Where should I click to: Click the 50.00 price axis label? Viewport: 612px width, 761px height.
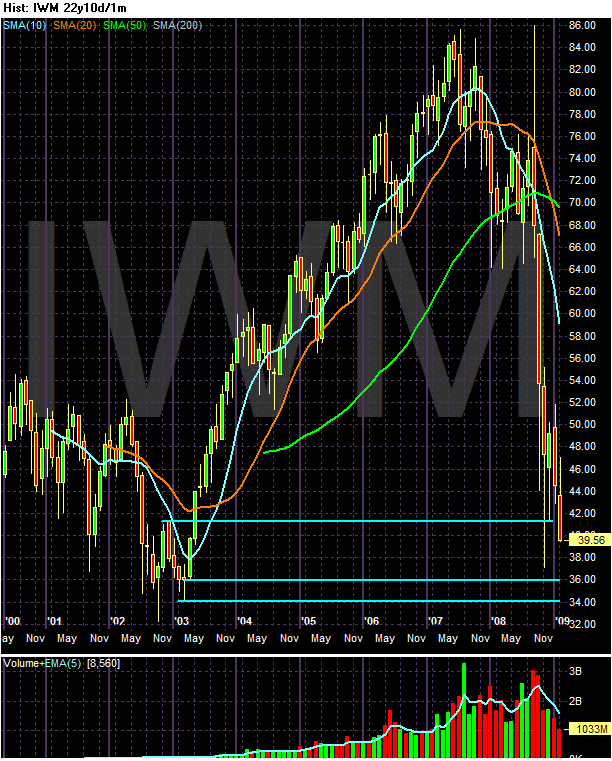[582, 424]
